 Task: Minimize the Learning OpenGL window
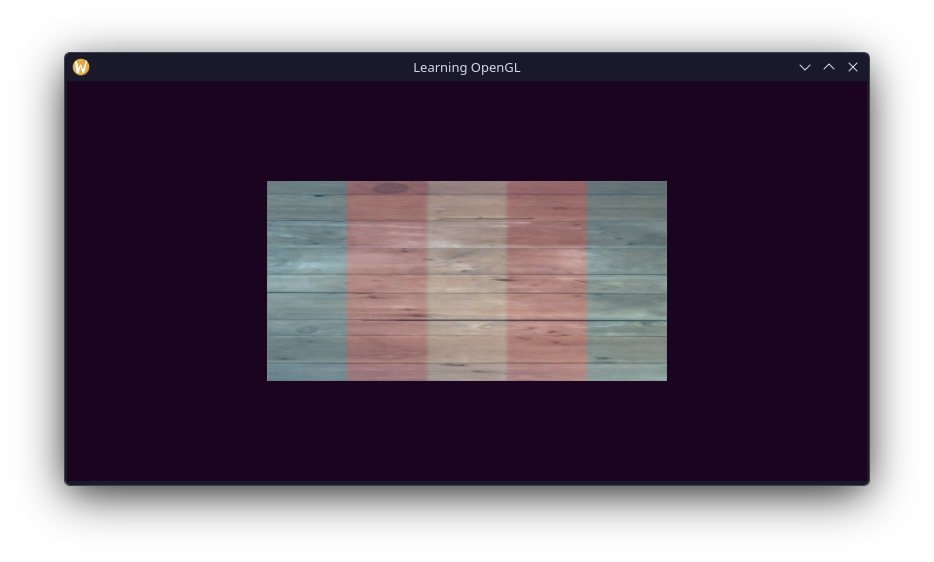click(804, 67)
